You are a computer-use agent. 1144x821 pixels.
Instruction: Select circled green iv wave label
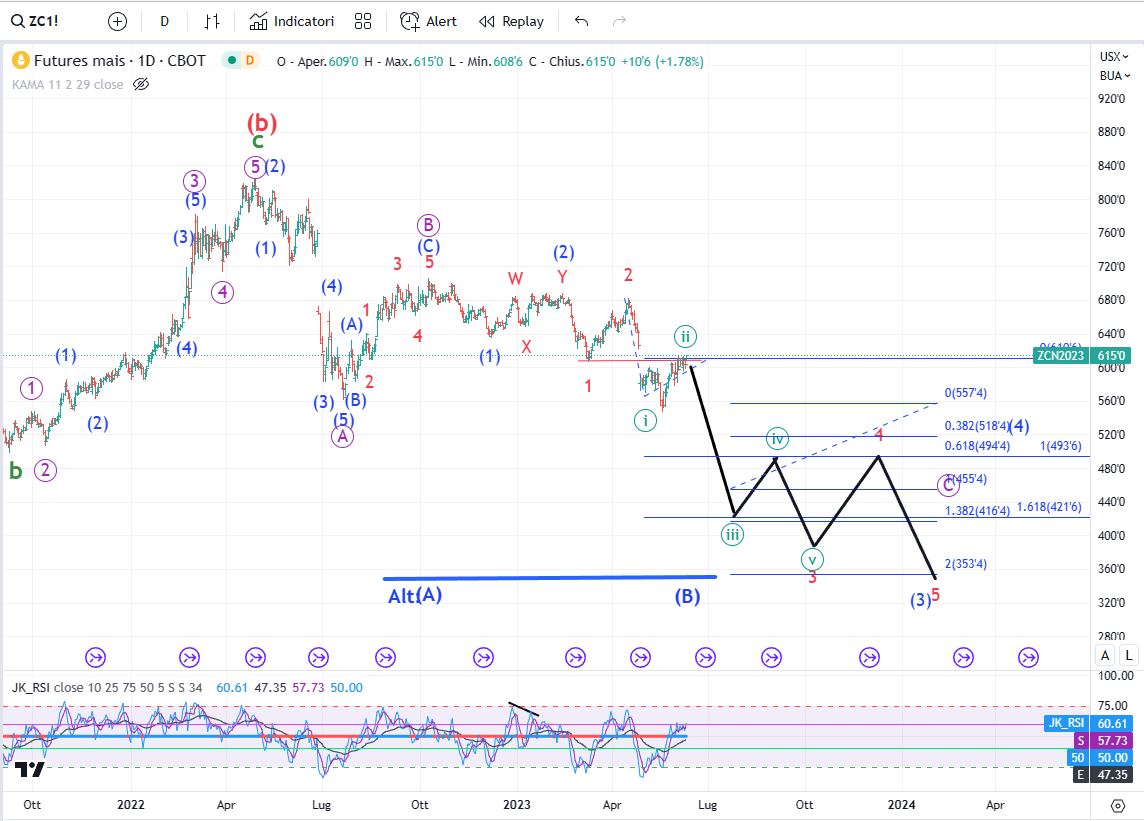click(777, 439)
